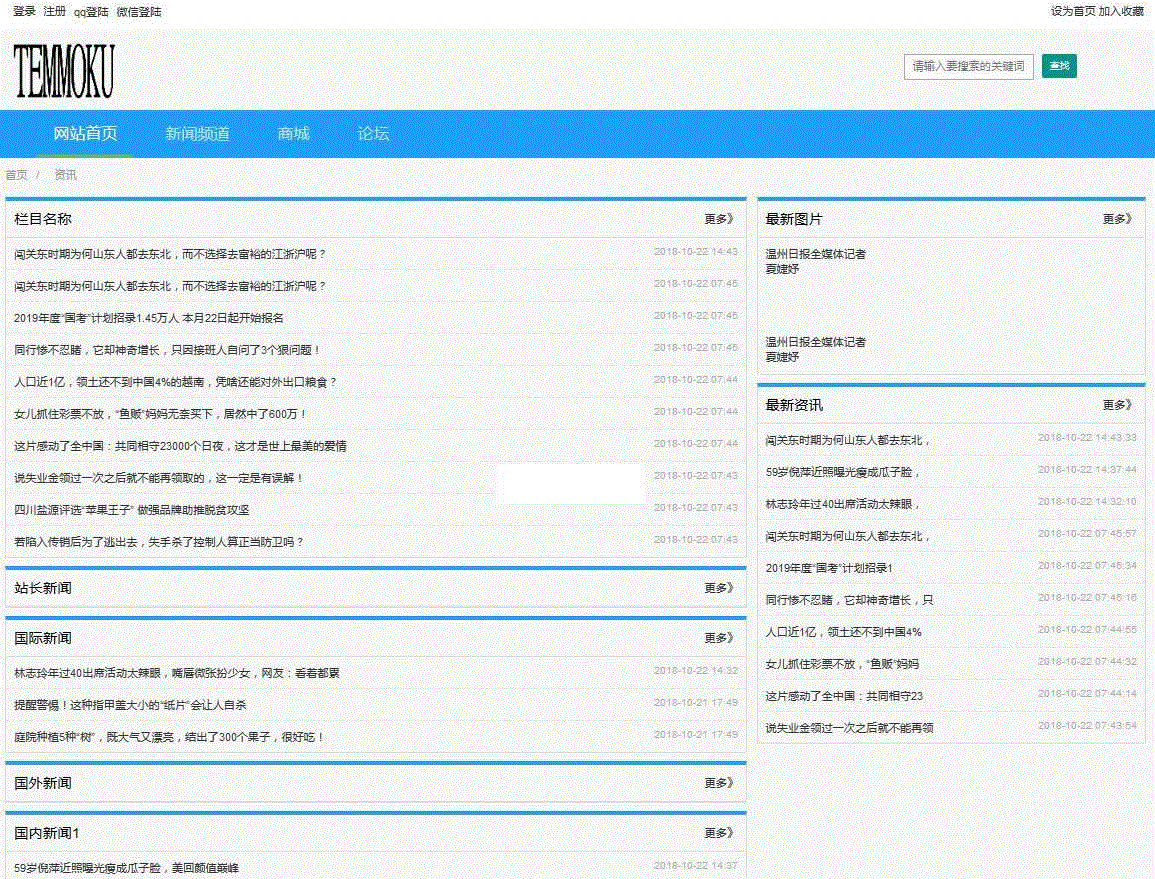Show 更多 in 最新资讯 panel
1155x879 pixels.
(1117, 405)
